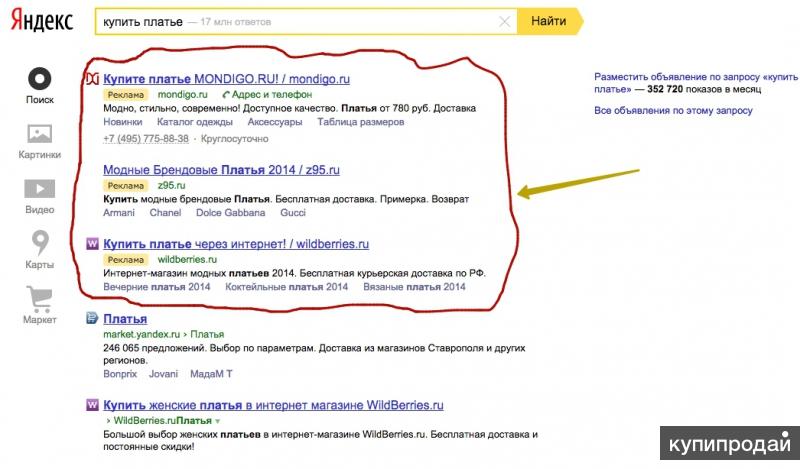Click the Найти search button
Image resolution: width=800 pixels, height=469 pixels.
click(550, 21)
